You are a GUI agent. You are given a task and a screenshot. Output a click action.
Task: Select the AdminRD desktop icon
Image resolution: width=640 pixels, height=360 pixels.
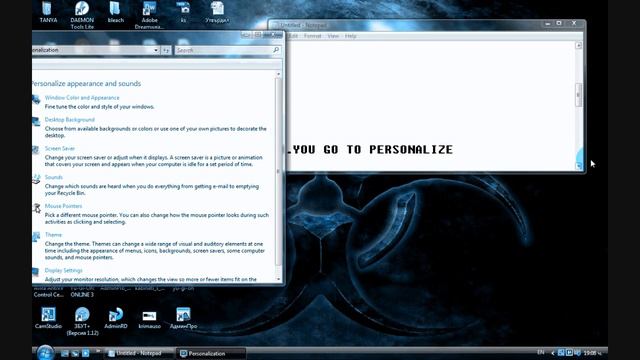(116, 318)
